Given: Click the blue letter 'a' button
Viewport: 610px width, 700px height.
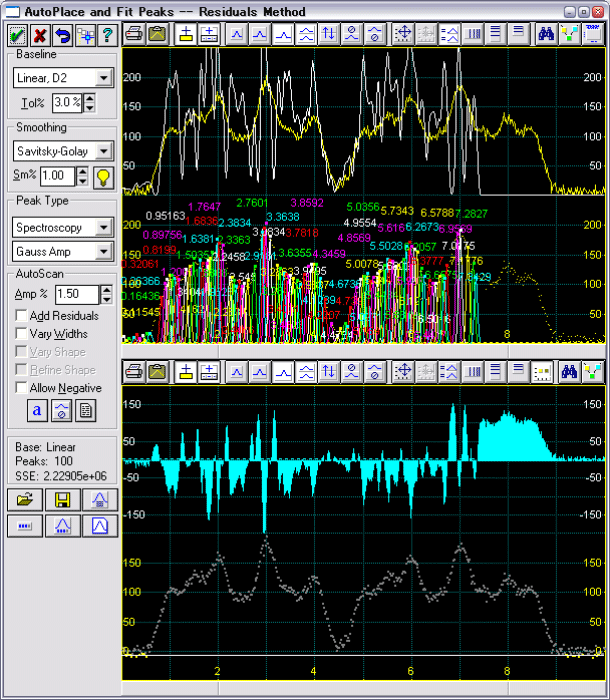Looking at the screenshot, I should [x=36, y=410].
